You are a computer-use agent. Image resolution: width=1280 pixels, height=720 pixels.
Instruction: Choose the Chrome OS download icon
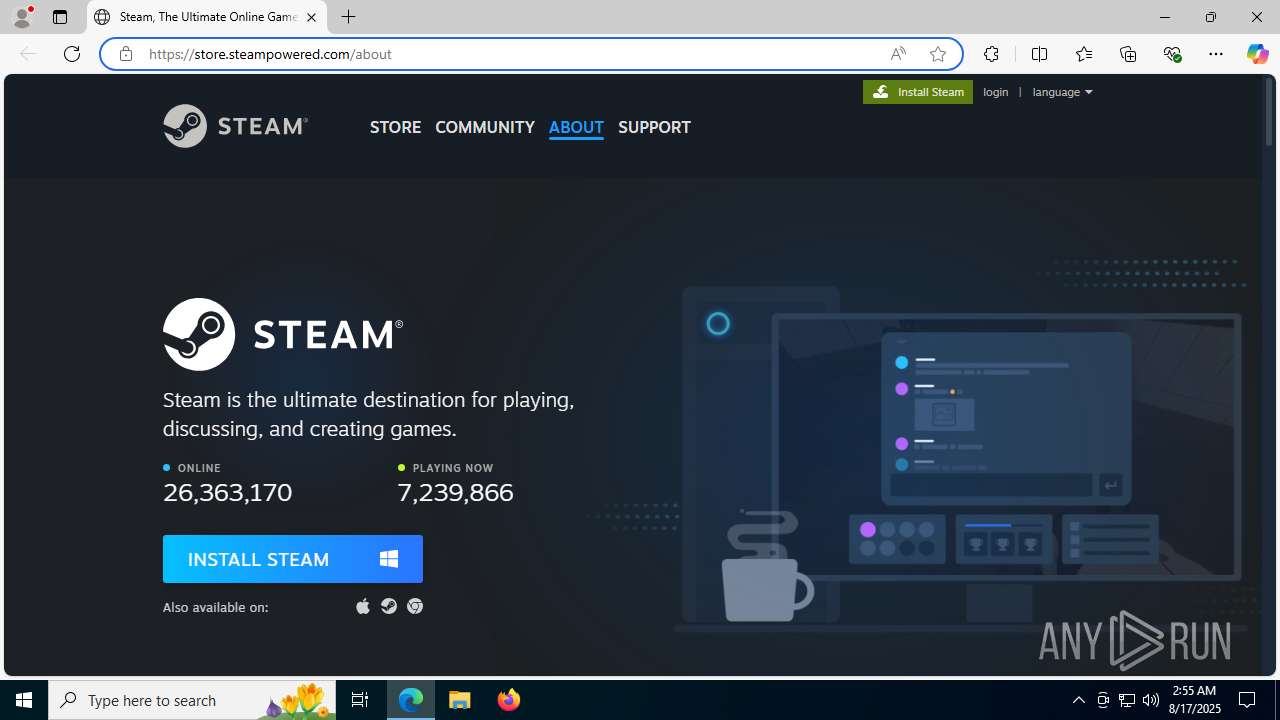415,606
